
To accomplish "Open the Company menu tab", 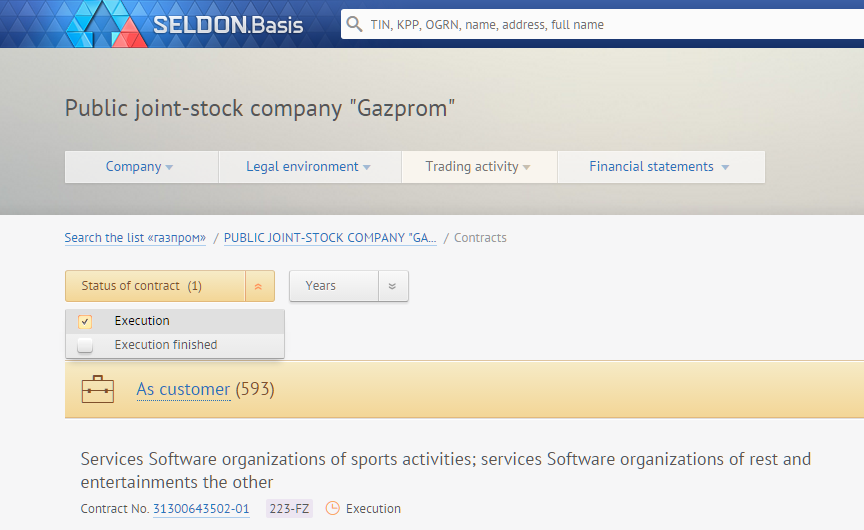I will click(142, 167).
